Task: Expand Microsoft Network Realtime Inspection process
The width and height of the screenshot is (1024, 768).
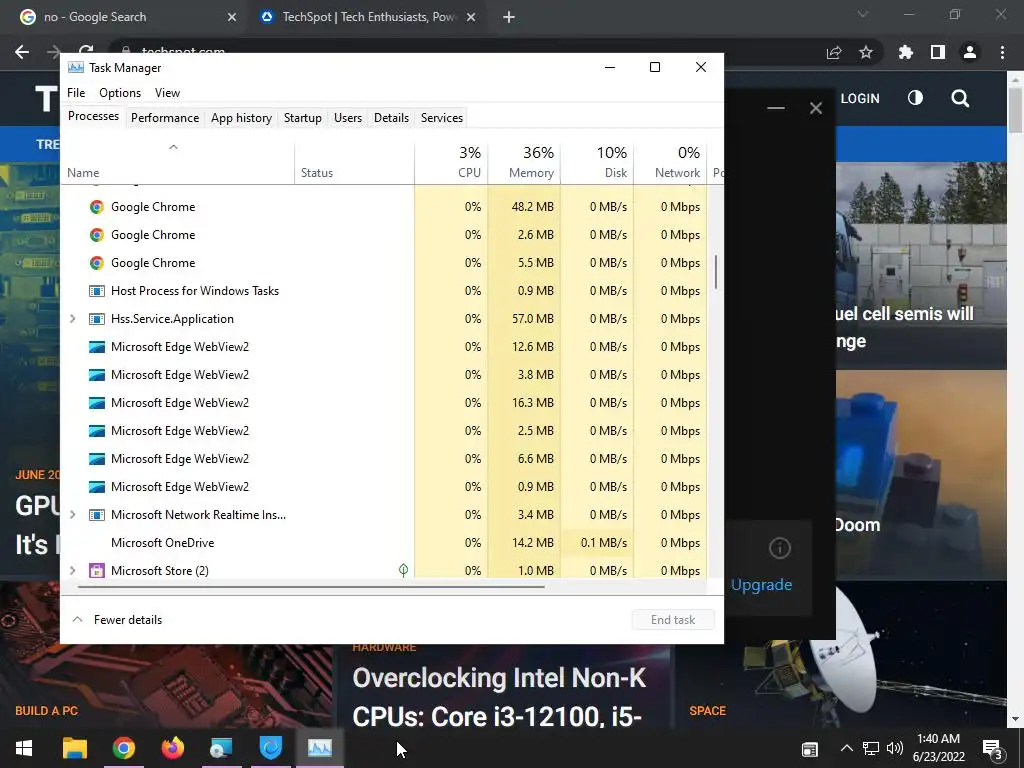Action: pyautogui.click(x=72, y=515)
